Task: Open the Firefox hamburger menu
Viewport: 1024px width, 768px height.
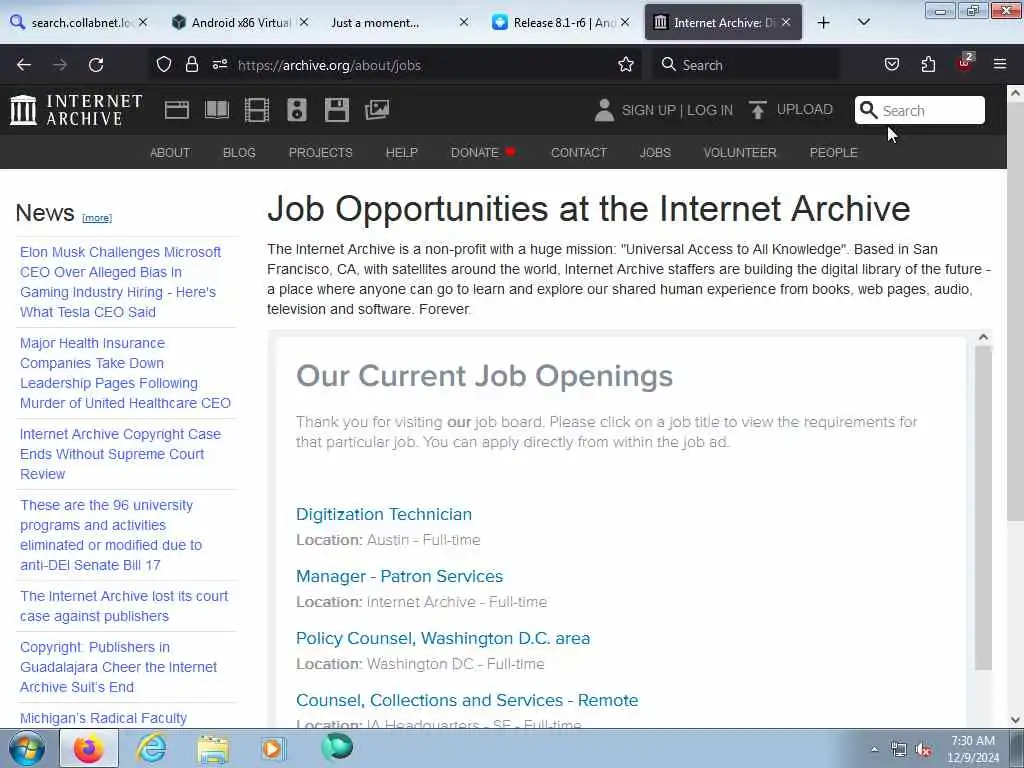Action: [1000, 64]
